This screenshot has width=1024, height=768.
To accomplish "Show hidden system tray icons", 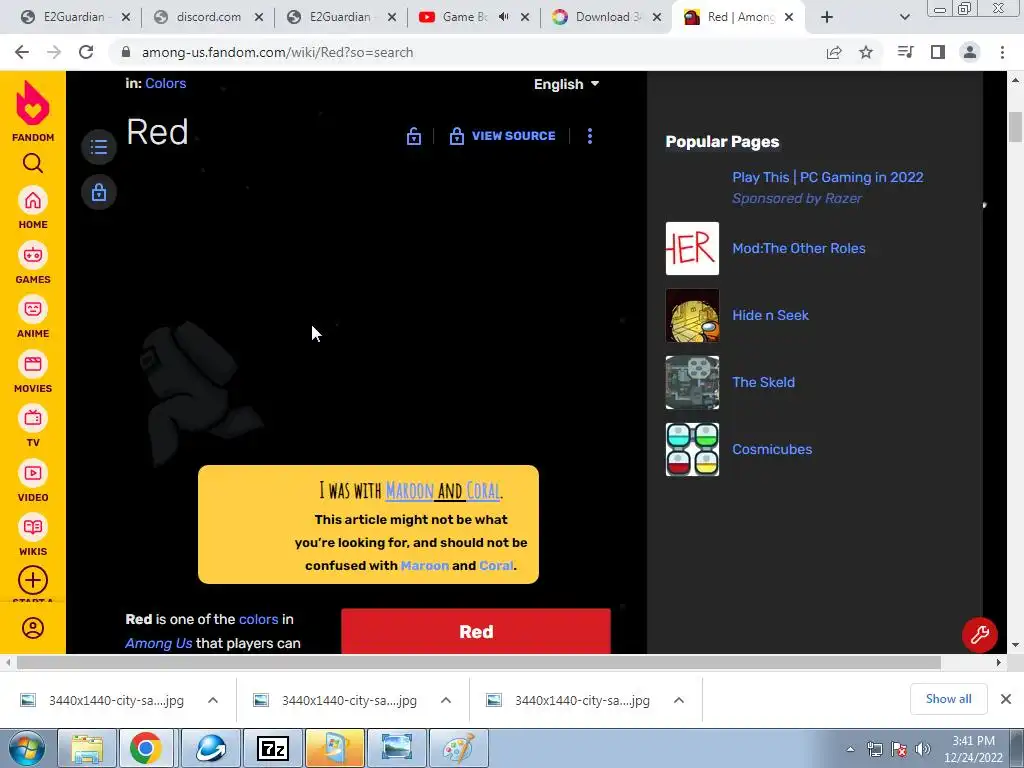I will [x=850, y=749].
